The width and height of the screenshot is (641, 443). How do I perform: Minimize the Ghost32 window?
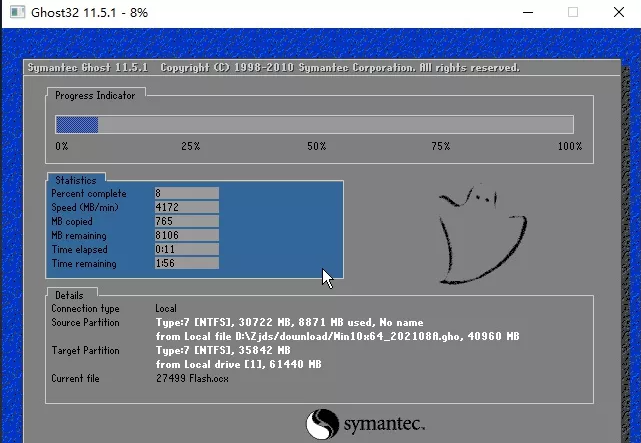point(527,13)
